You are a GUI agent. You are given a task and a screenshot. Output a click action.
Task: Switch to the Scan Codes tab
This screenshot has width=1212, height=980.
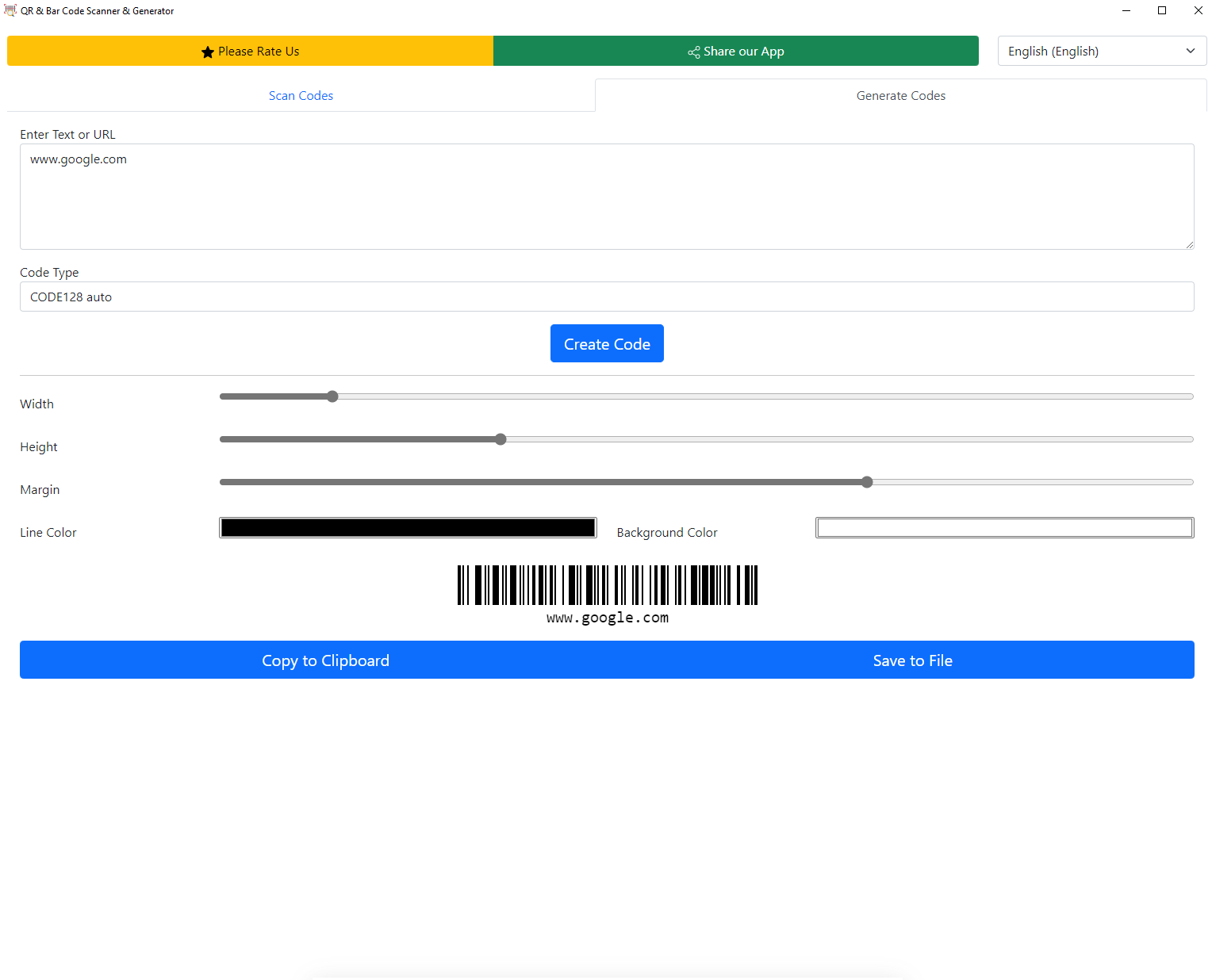coord(301,95)
